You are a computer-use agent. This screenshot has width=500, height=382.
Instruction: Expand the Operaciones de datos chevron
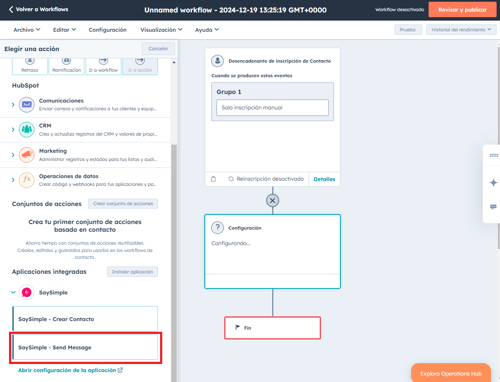(13, 180)
